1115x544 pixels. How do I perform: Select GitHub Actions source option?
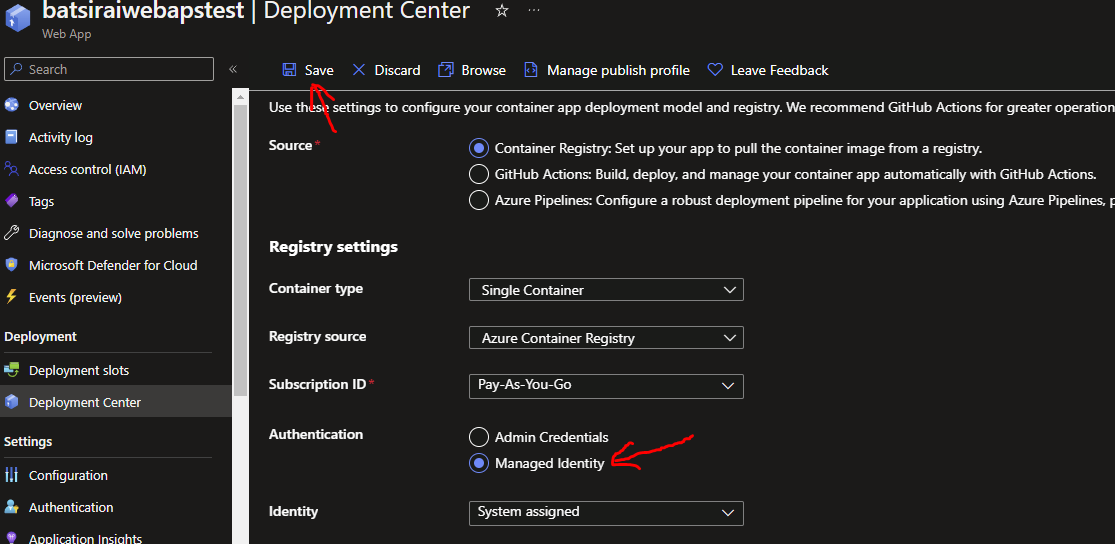479,174
